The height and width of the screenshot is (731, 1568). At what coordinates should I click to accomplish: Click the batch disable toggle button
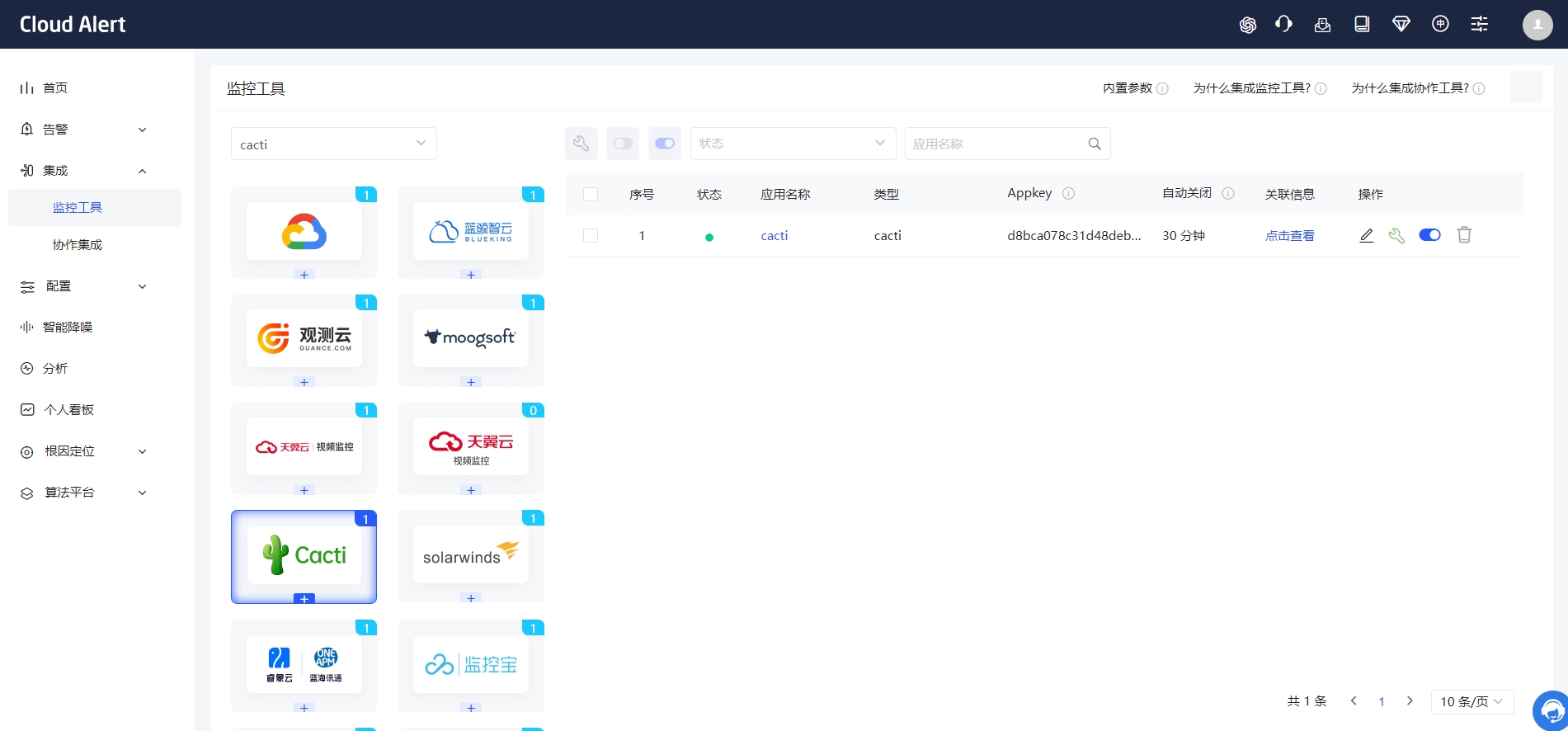click(623, 144)
